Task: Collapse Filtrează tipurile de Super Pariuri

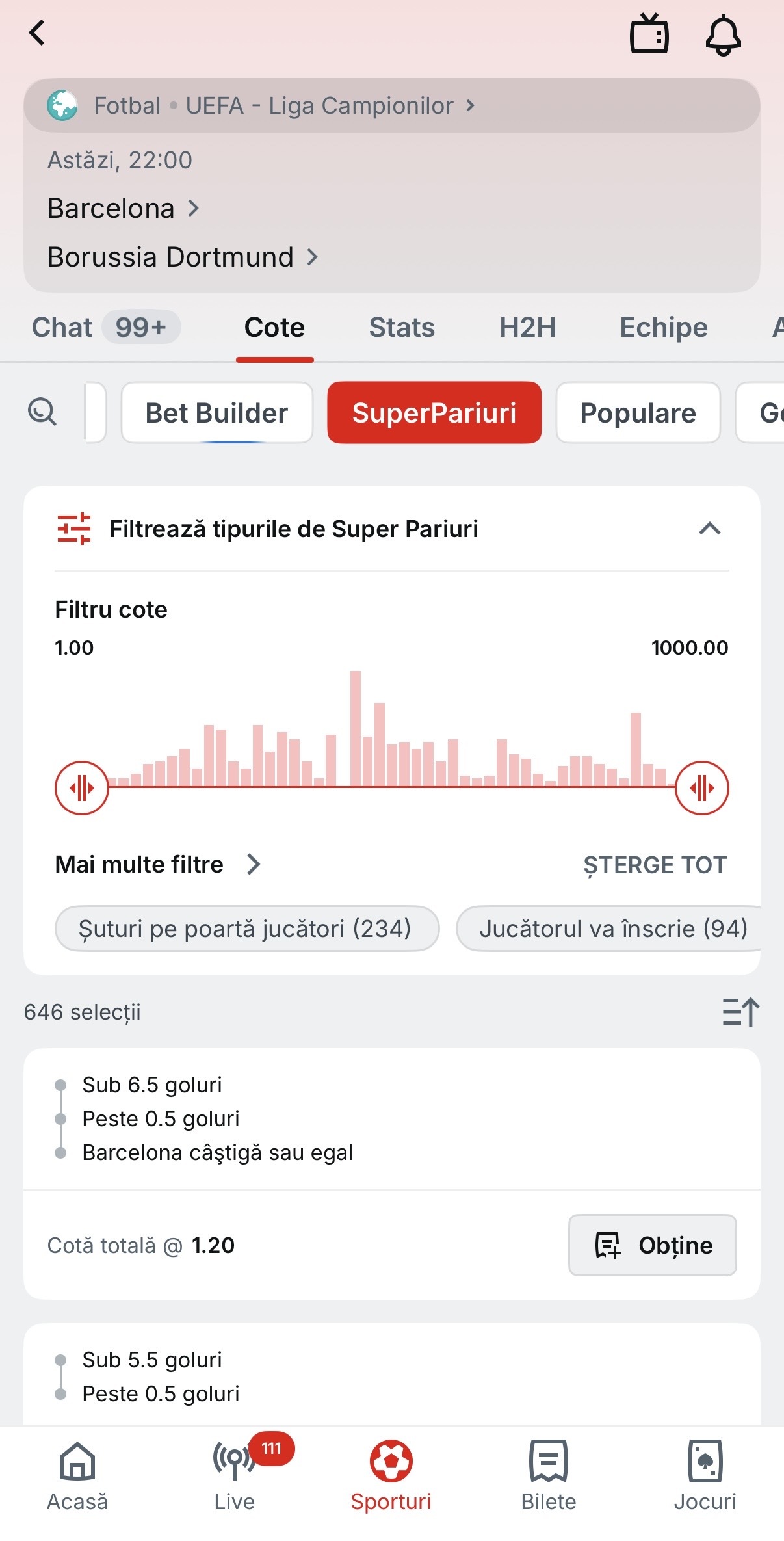Action: coord(710,529)
